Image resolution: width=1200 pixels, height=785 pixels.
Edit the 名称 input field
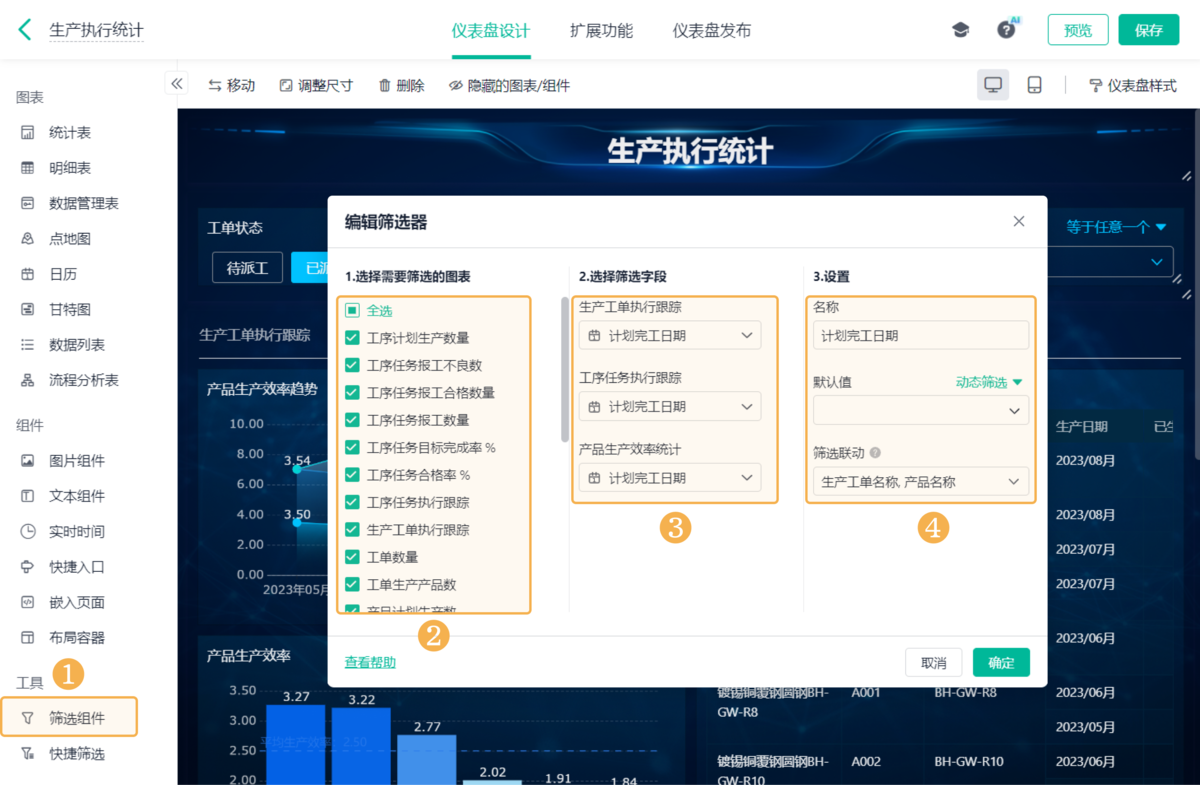click(921, 335)
